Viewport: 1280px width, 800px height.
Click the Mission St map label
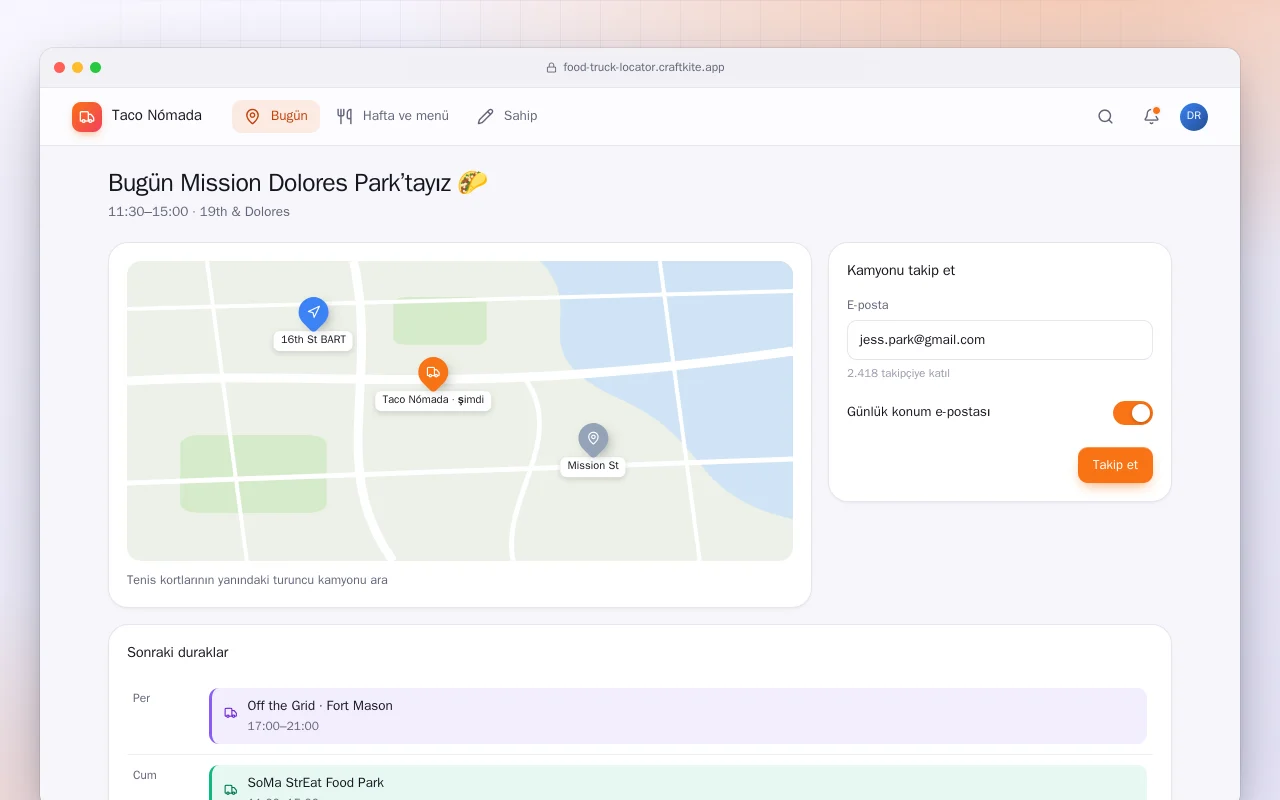pos(593,466)
